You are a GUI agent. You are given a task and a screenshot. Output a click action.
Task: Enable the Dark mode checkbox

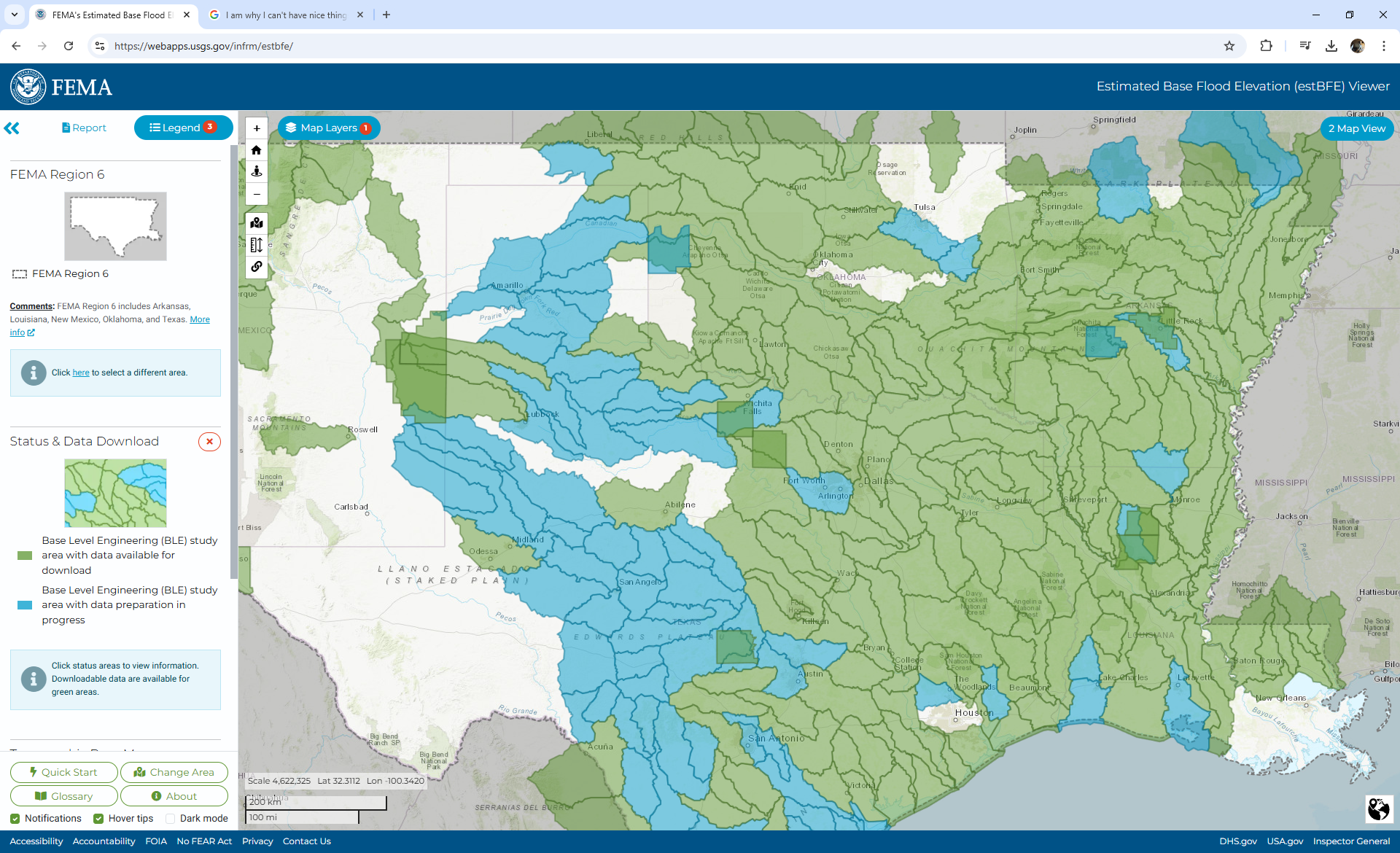click(171, 819)
